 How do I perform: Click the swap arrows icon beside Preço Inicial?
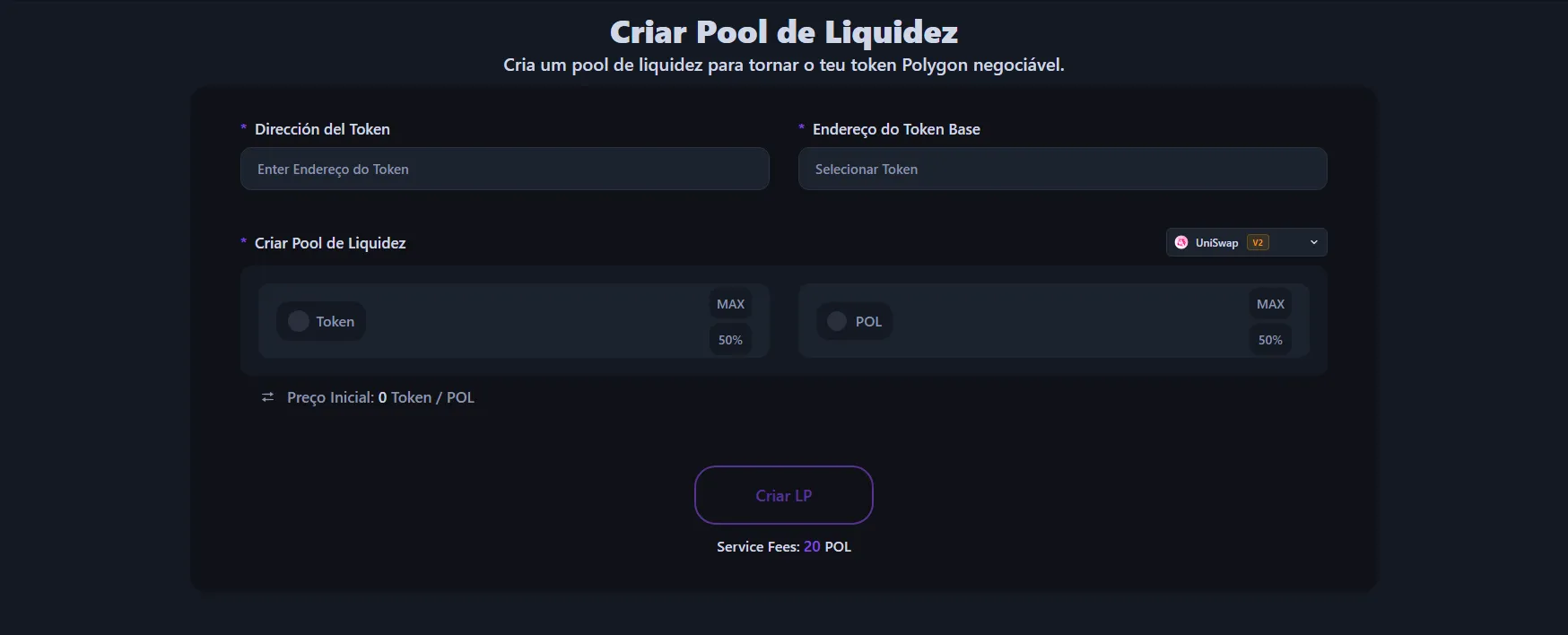(x=267, y=397)
